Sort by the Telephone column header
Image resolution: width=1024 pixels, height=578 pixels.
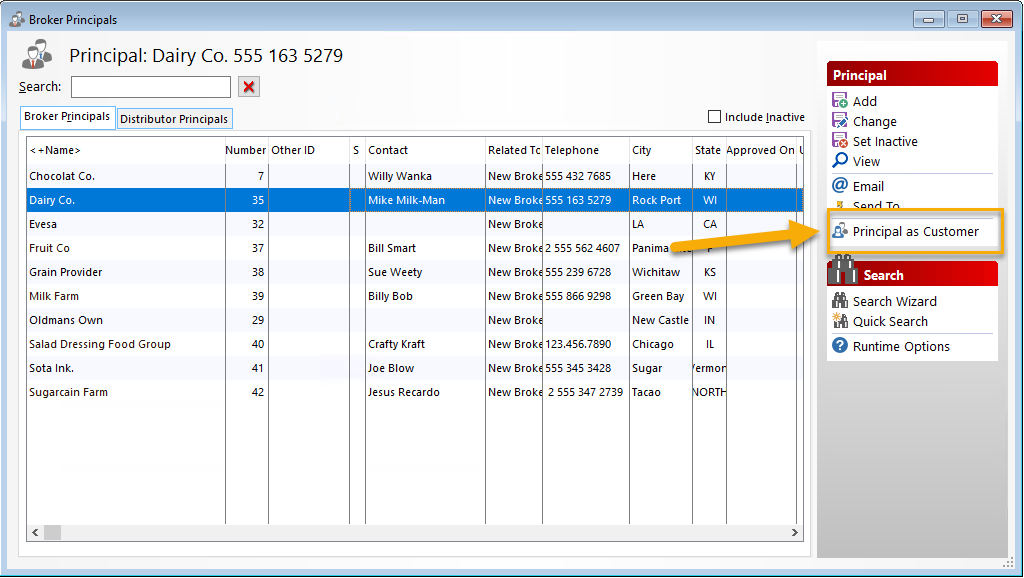coord(586,150)
